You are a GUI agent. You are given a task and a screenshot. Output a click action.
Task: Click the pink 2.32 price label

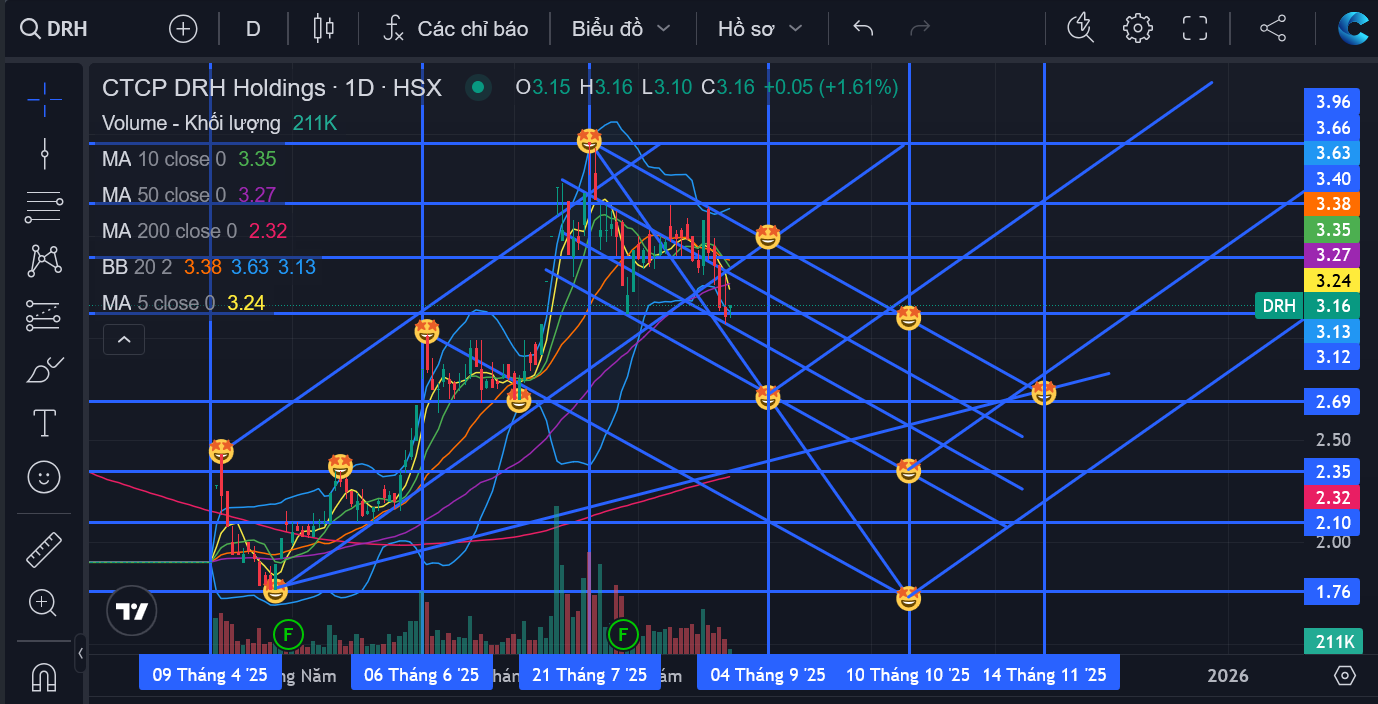click(x=1333, y=497)
